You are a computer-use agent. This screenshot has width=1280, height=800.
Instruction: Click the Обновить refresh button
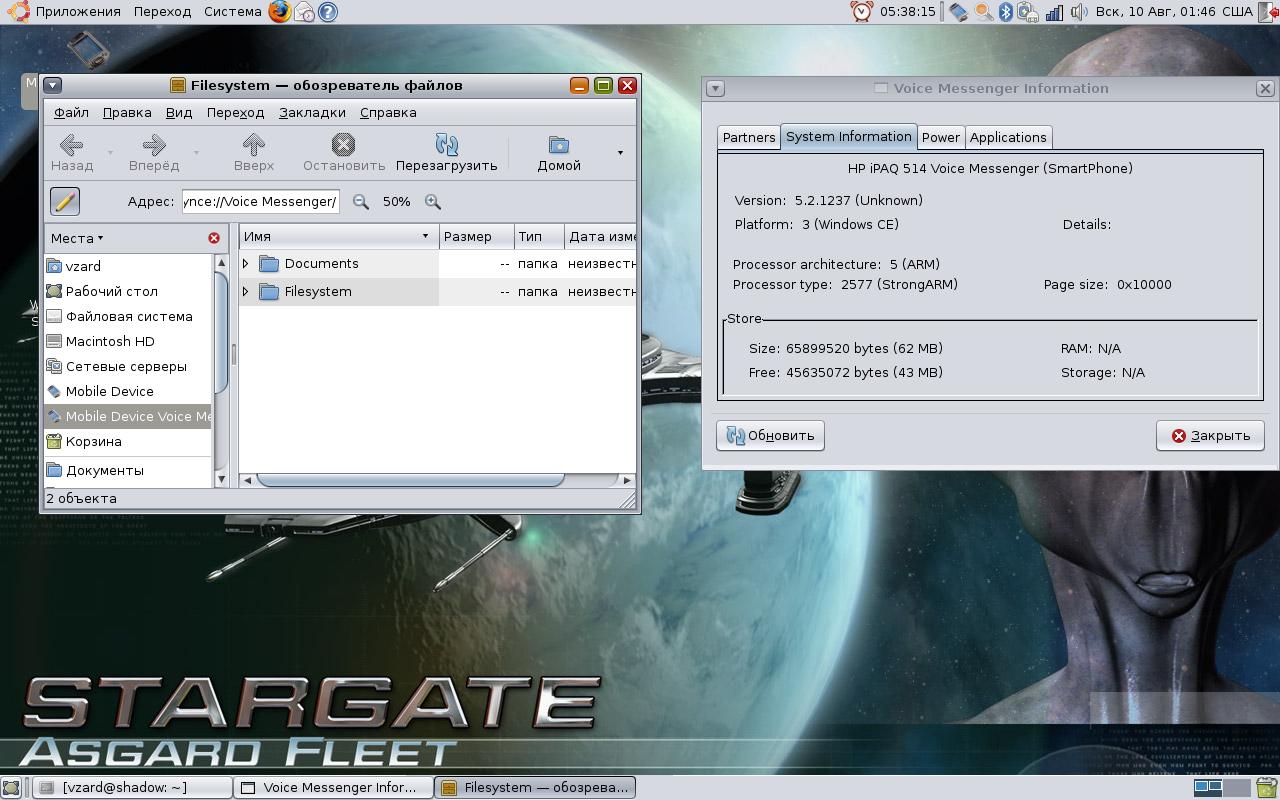coord(770,435)
